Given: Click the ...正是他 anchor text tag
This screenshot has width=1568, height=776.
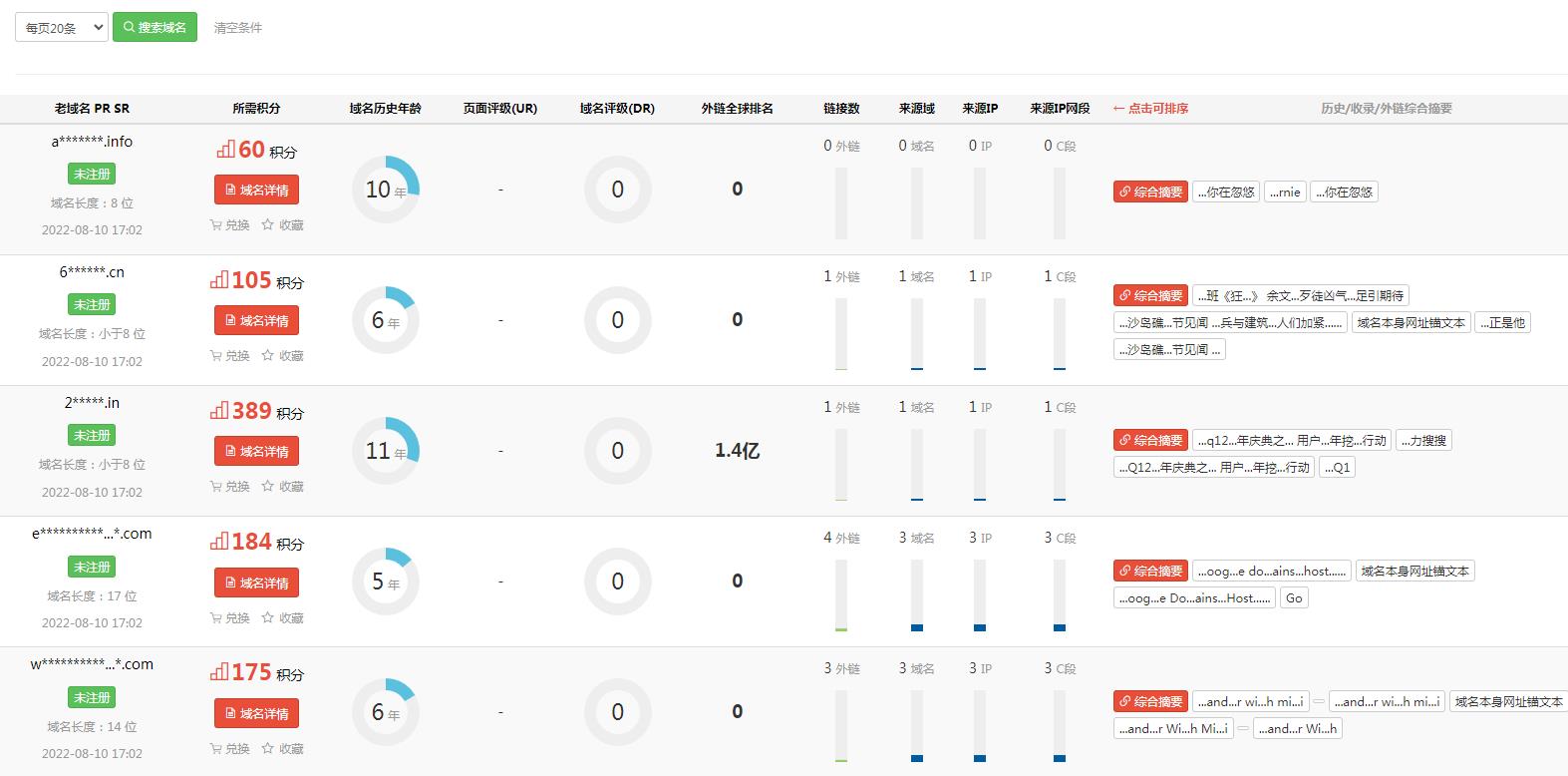Looking at the screenshot, I should click(x=1502, y=322).
